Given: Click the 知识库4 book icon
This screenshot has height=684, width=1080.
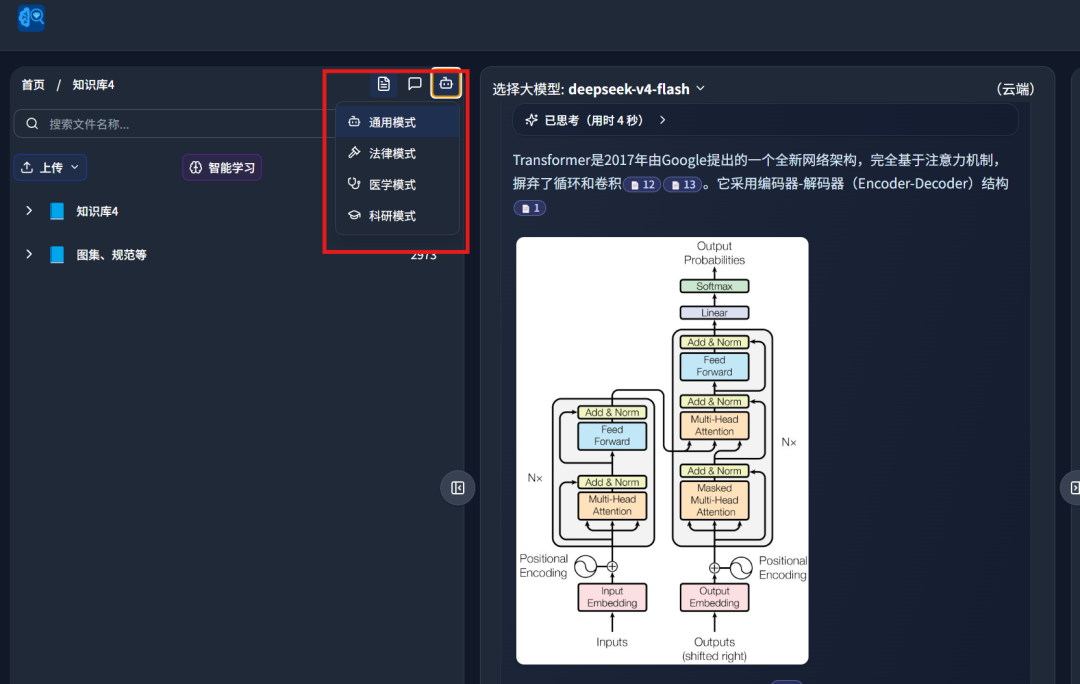Looking at the screenshot, I should click(57, 211).
